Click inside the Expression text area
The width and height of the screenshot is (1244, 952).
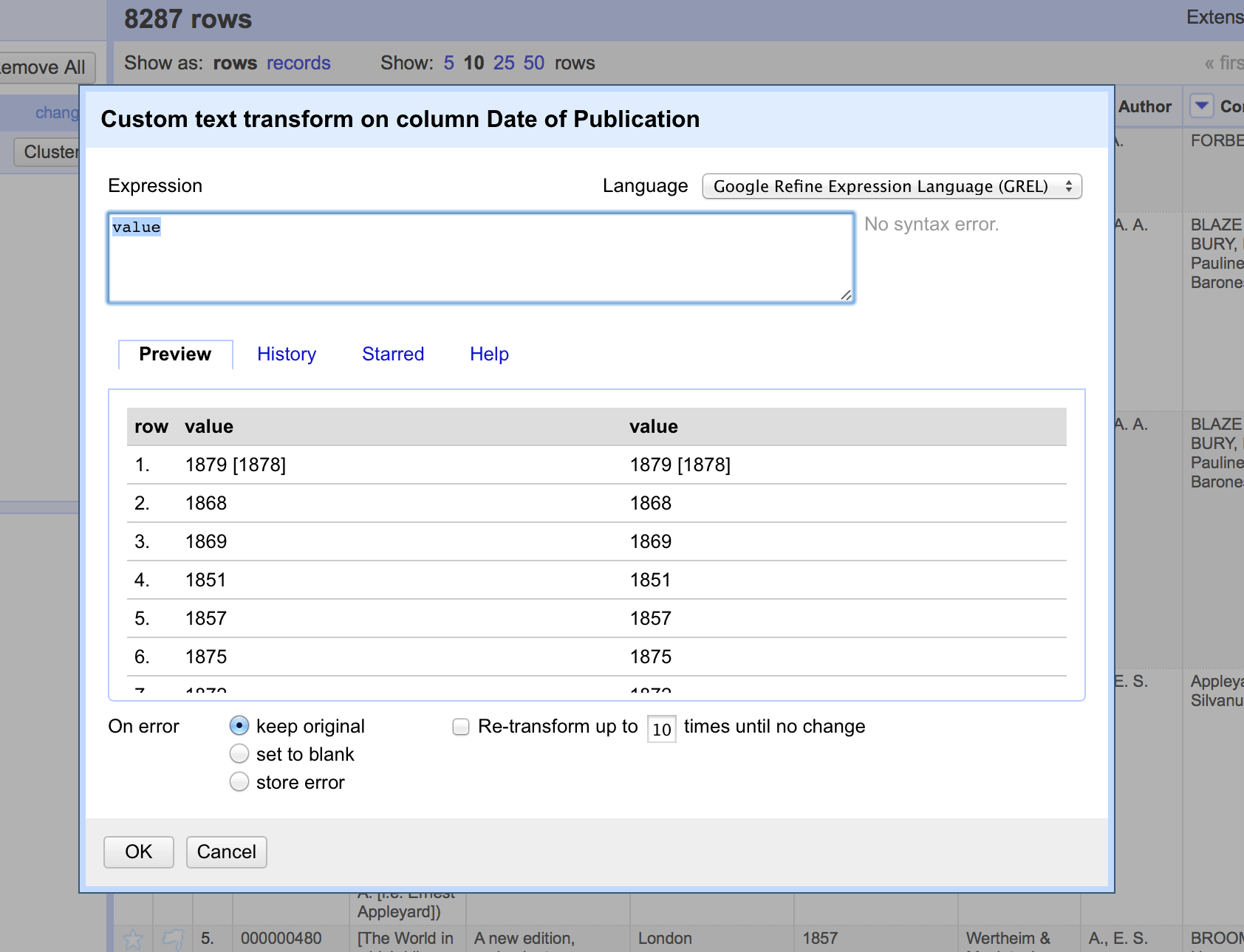[480, 258]
